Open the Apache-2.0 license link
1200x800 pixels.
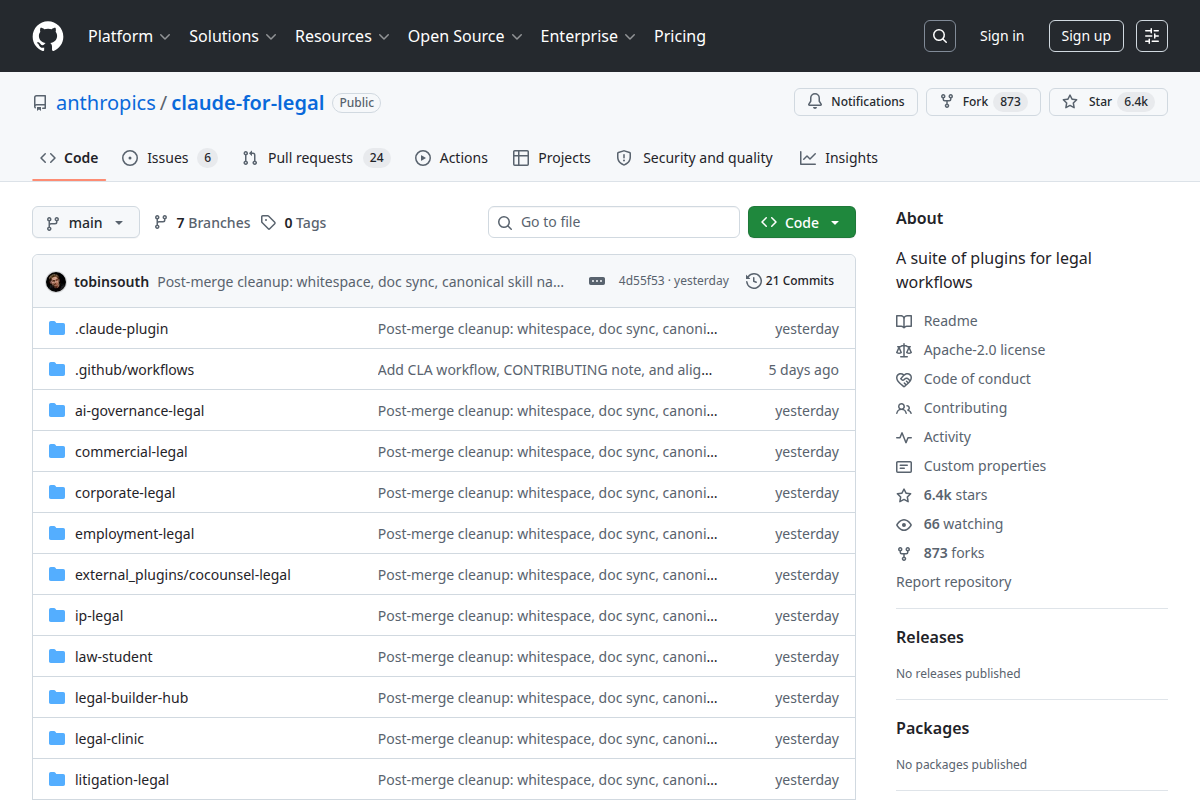pos(984,350)
